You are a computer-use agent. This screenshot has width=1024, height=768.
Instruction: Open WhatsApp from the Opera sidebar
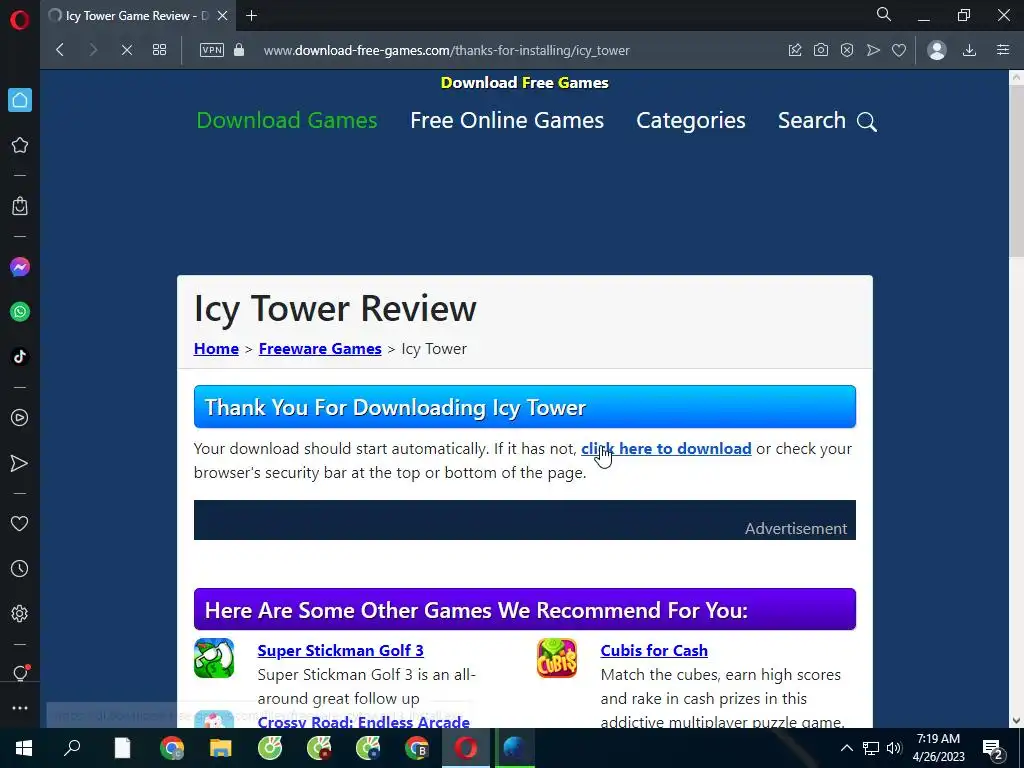(x=20, y=312)
